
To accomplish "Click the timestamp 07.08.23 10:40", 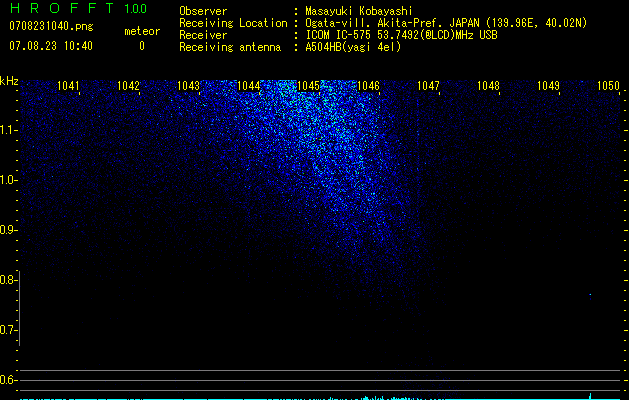I will tap(51, 46).
